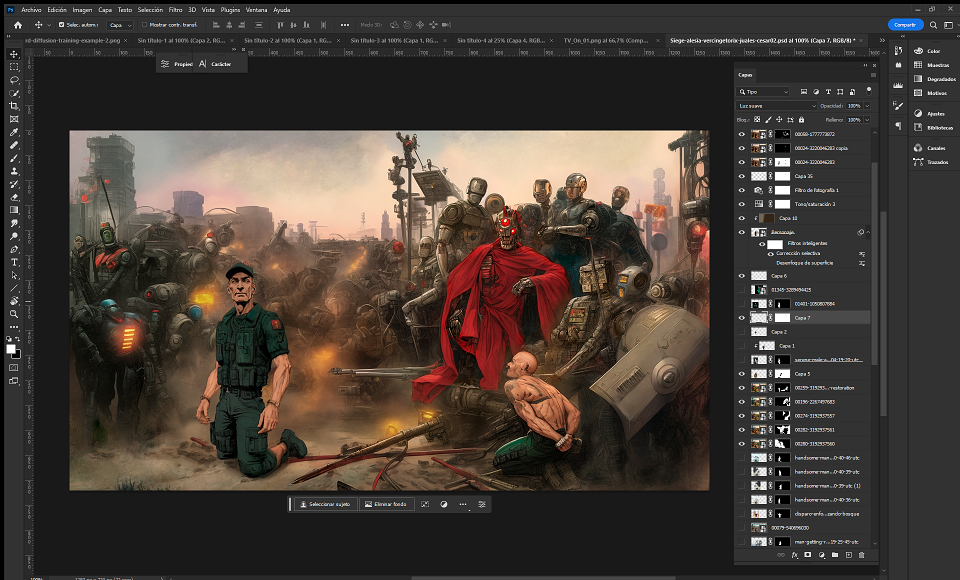Activate the Eraser tool
960x580 pixels.
(14, 197)
